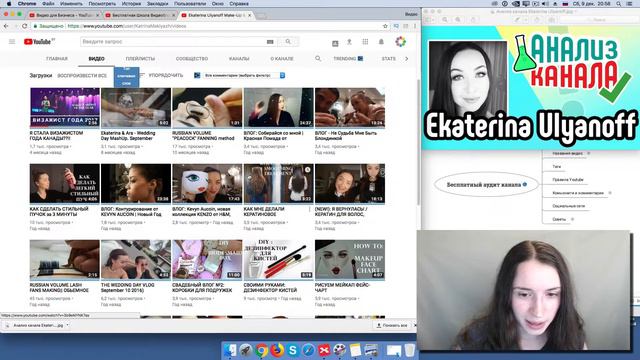Submit search with magnifier button
The height and width of the screenshot is (360, 640).
click(288, 42)
